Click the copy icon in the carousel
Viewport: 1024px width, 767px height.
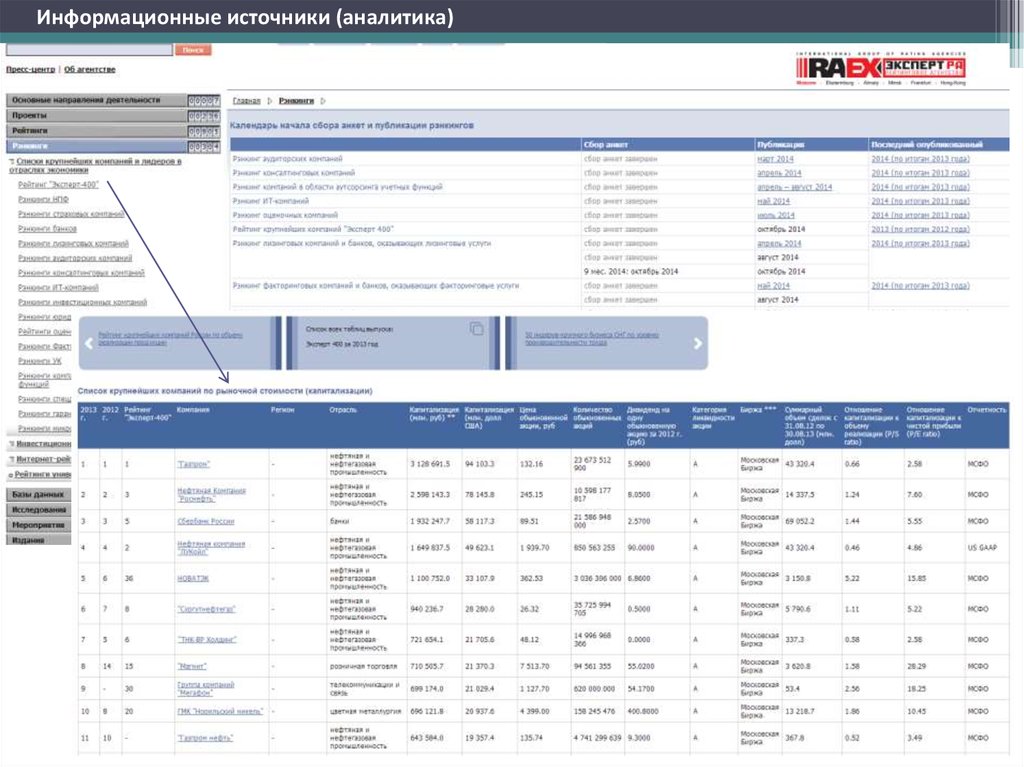[477, 329]
